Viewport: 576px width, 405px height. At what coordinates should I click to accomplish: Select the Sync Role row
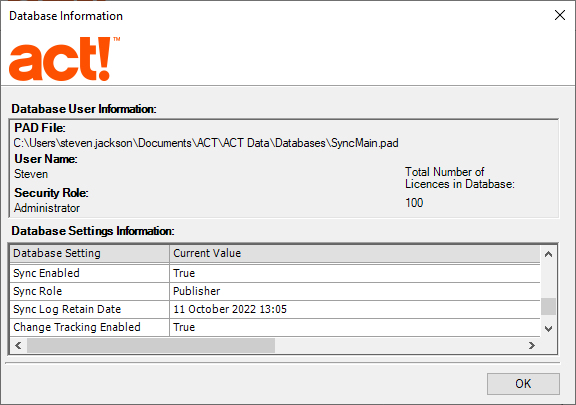(275, 291)
